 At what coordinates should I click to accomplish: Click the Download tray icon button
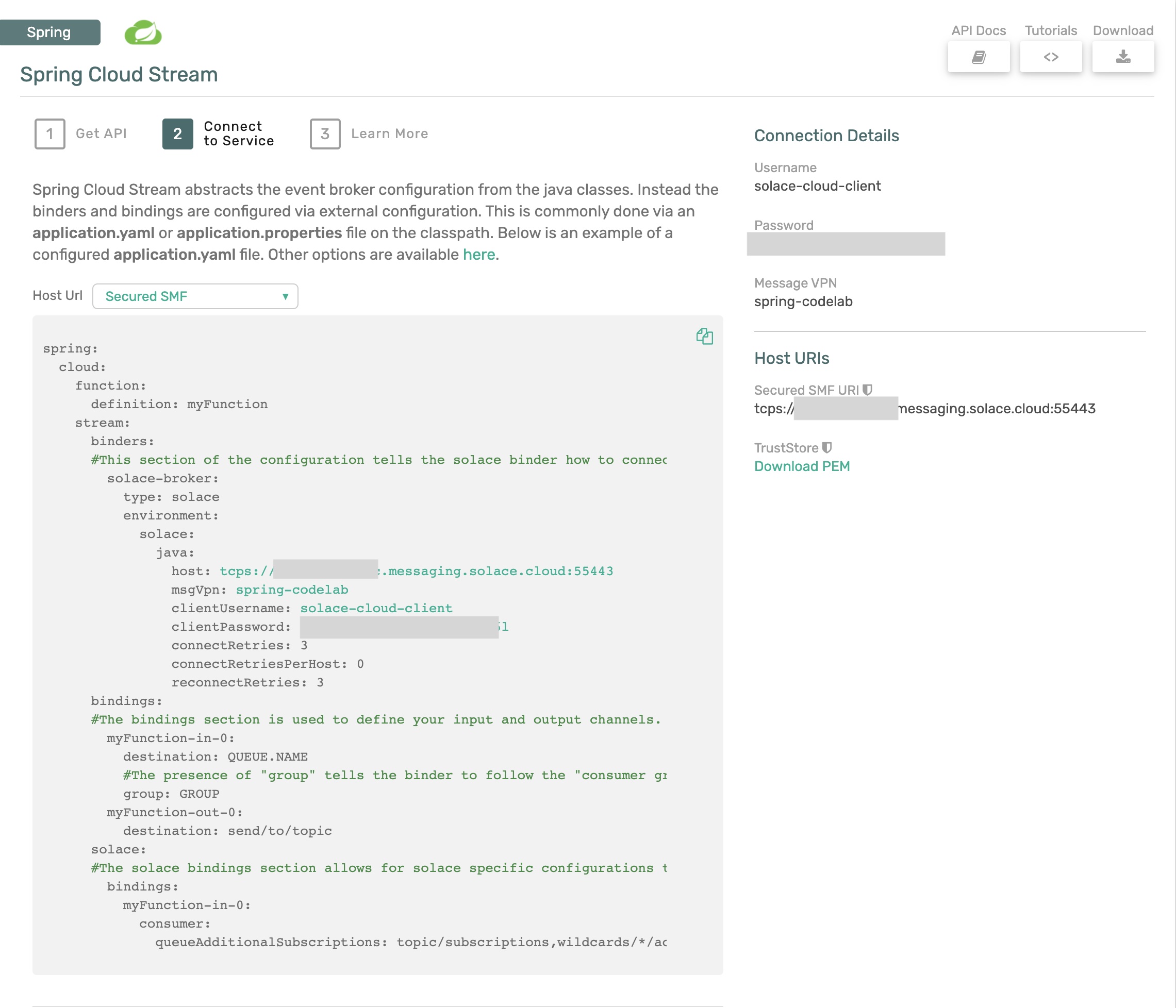point(1123,57)
